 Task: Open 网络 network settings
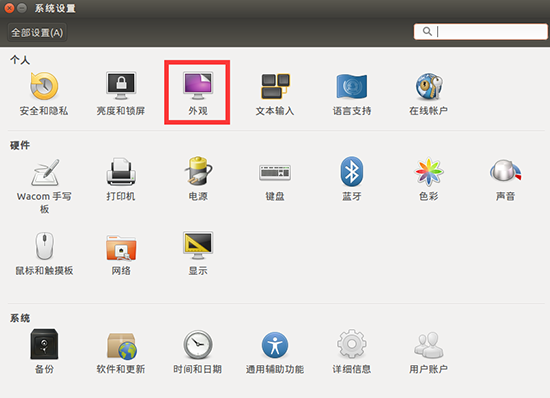(121, 254)
